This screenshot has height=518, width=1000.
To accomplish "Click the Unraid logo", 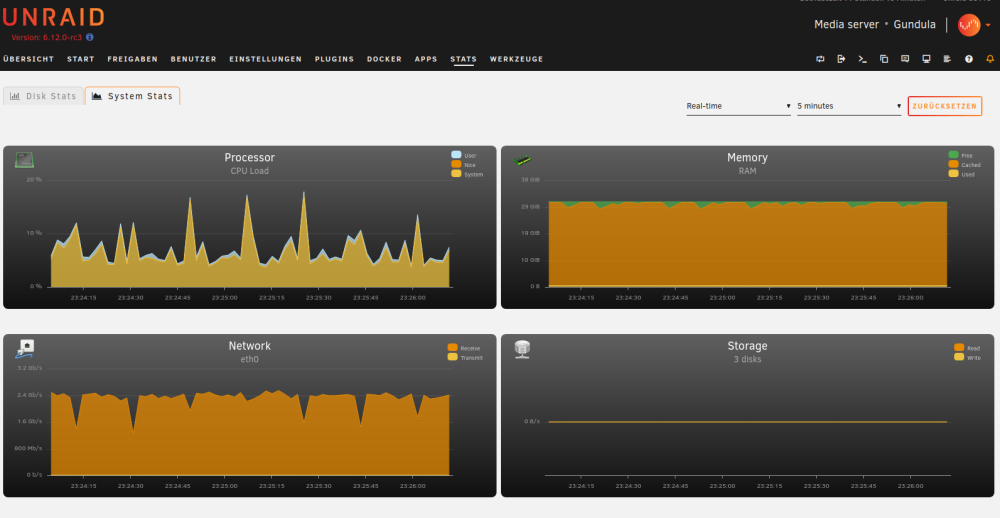I will (x=54, y=17).
